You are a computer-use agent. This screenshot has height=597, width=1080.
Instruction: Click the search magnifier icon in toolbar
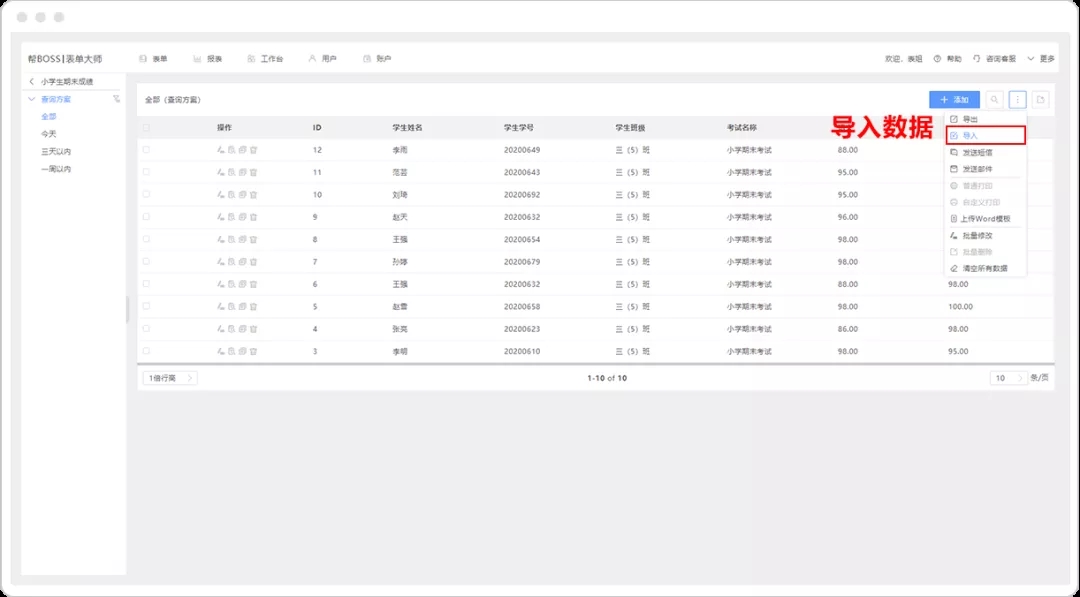(994, 100)
